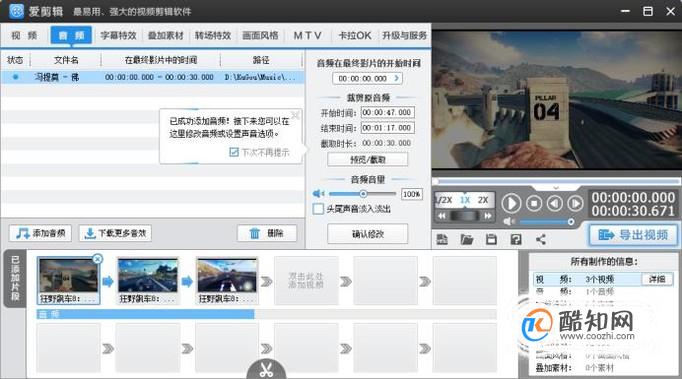Open the 卡拉OK tab

355,36
